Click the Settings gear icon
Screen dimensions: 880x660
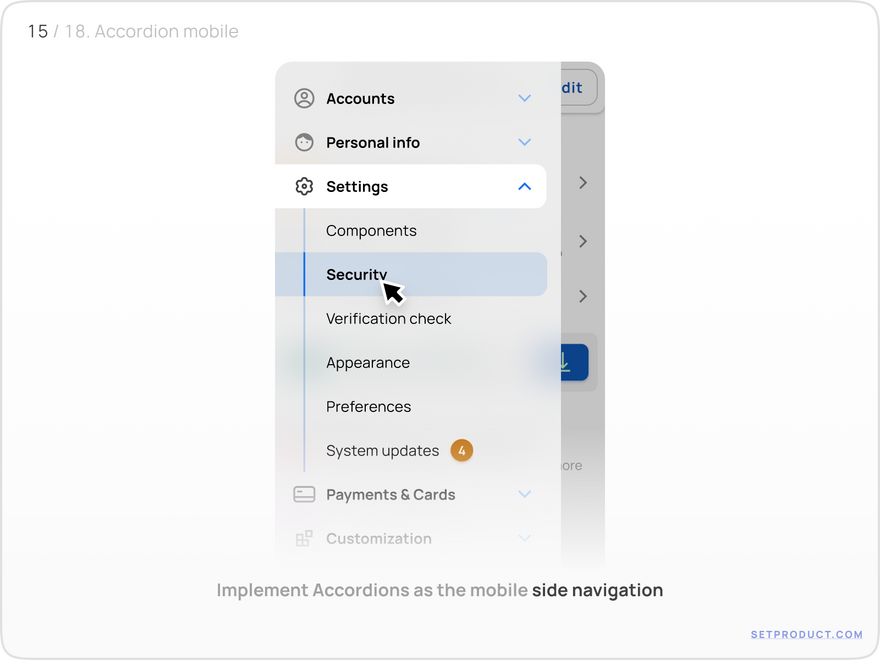pyautogui.click(x=304, y=186)
